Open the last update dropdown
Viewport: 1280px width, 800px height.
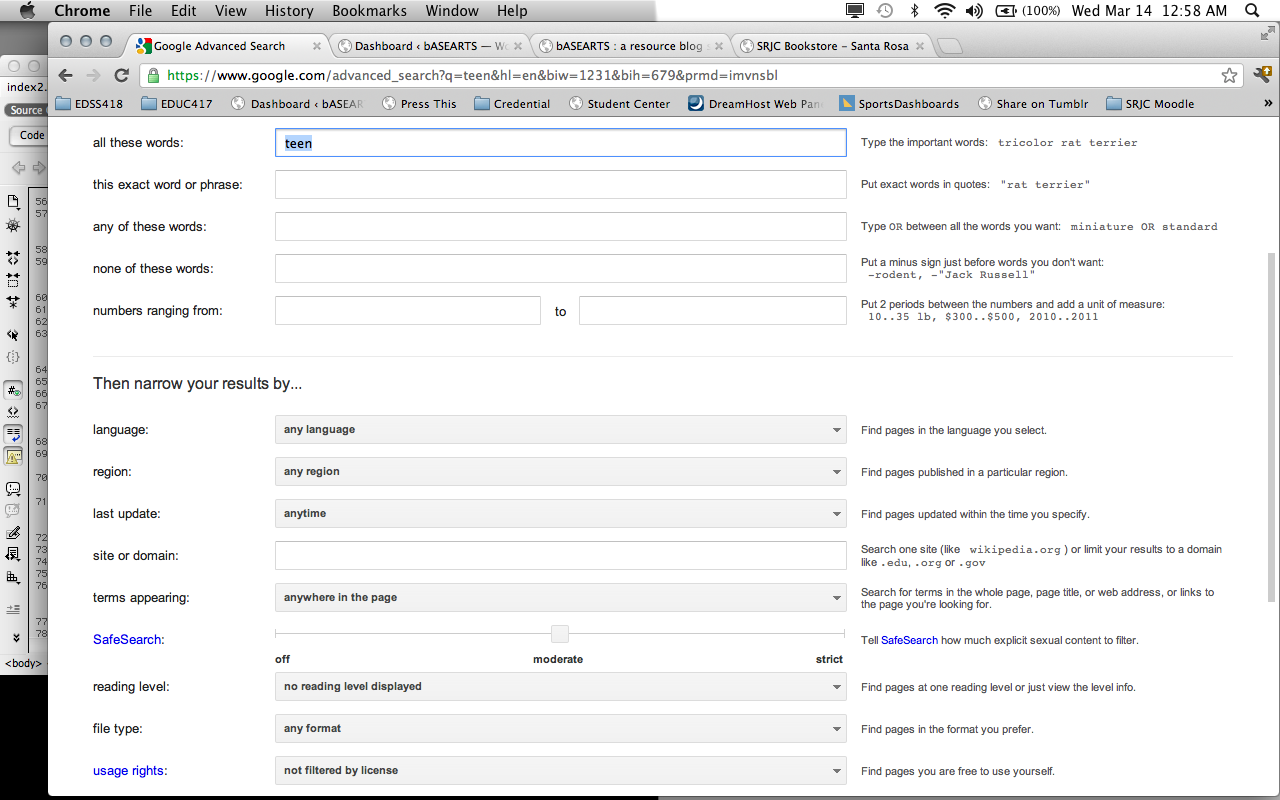(560, 514)
